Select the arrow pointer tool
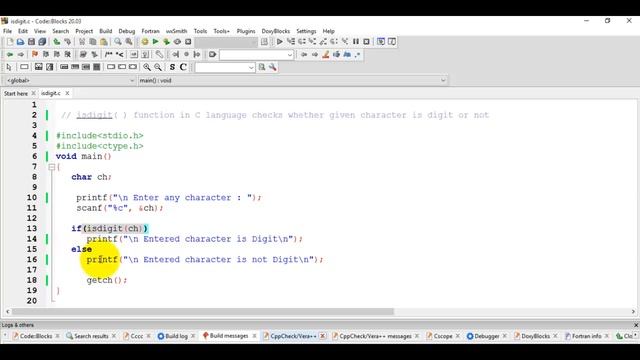The width and height of the screenshot is (640, 360). 9,67
